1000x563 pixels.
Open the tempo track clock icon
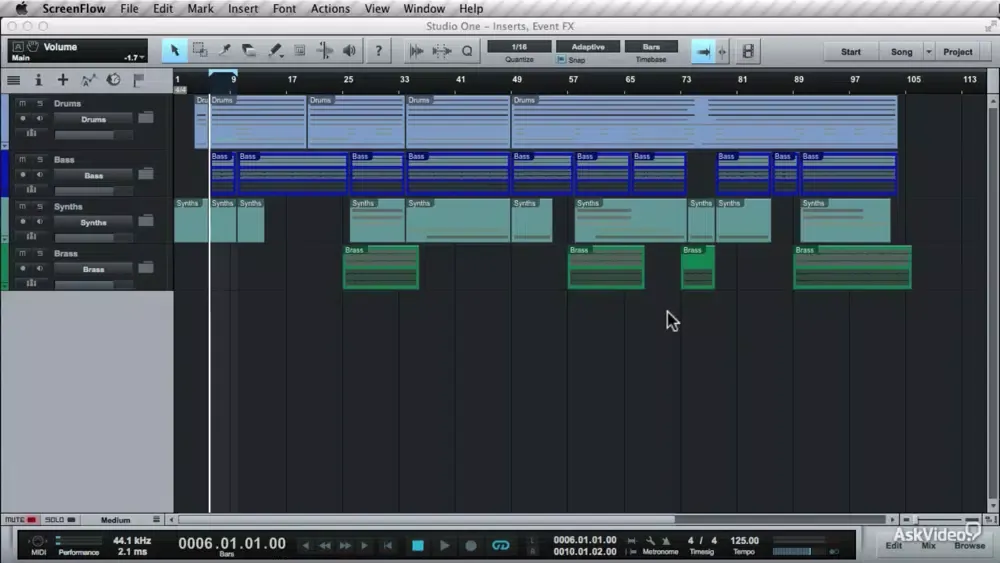click(x=113, y=80)
